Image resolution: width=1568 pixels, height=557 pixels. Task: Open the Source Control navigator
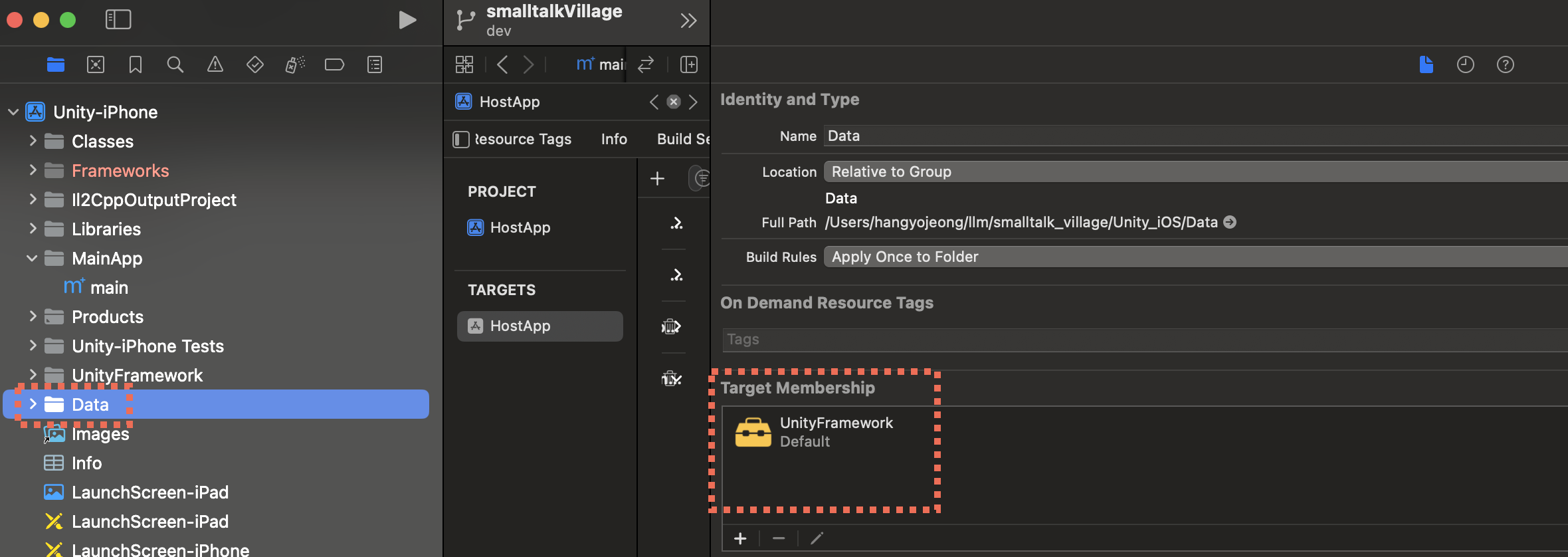(96, 64)
